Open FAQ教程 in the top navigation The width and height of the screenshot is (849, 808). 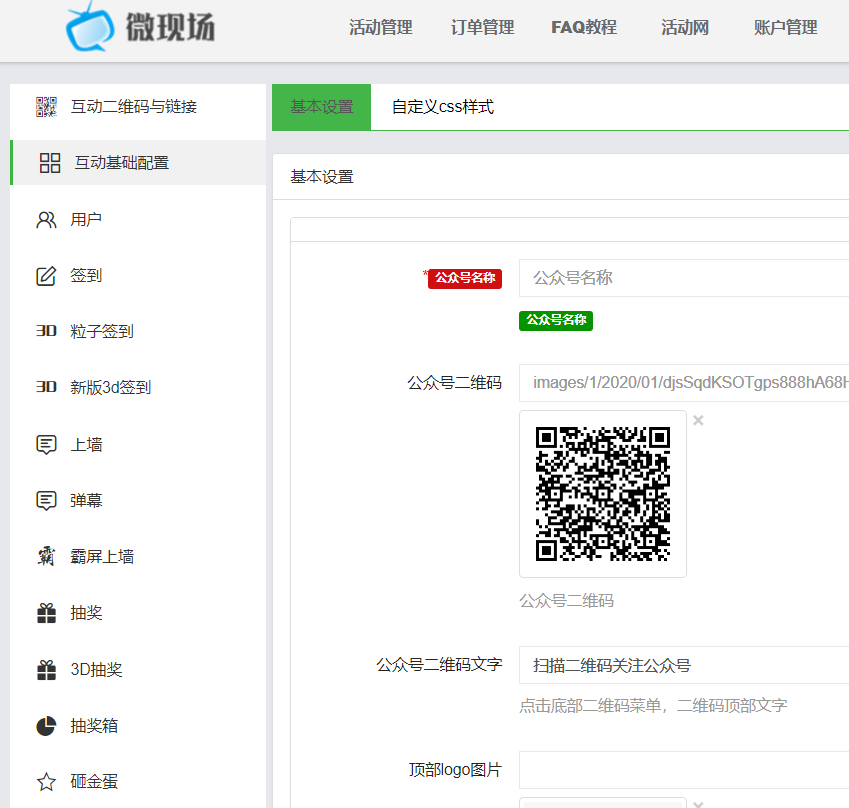pos(584,27)
